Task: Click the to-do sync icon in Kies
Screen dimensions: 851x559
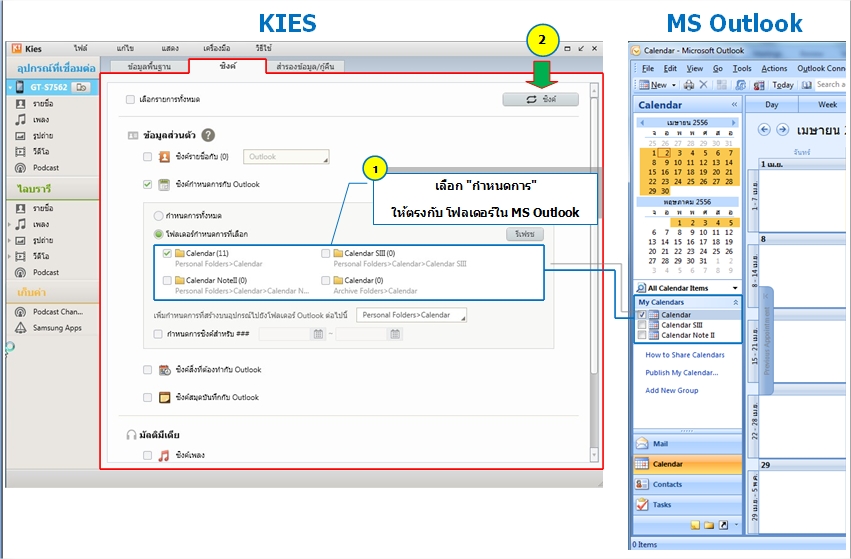Action: (164, 370)
